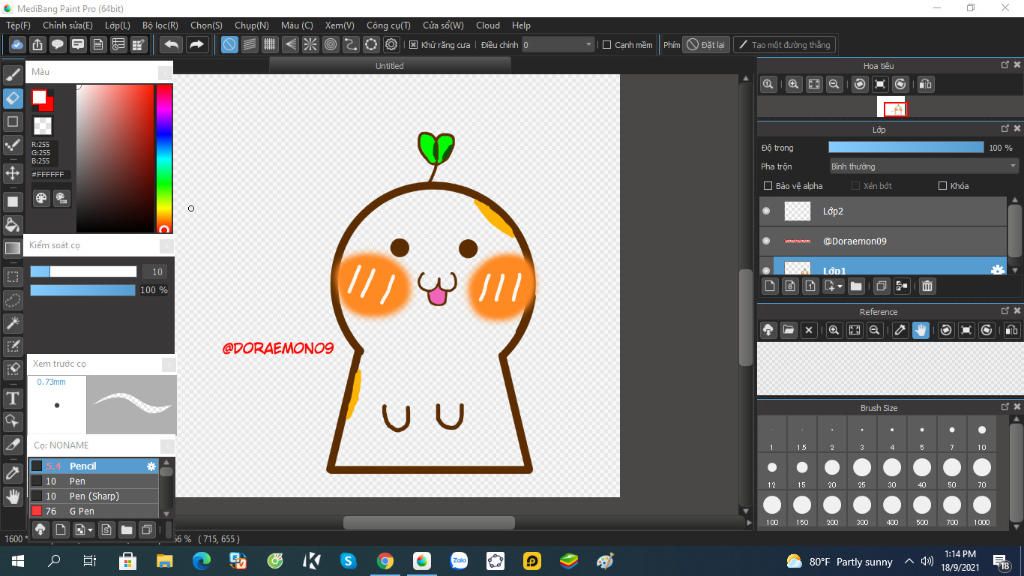Add layer folder in layer panel
This screenshot has width=1024, height=576.
856,286
